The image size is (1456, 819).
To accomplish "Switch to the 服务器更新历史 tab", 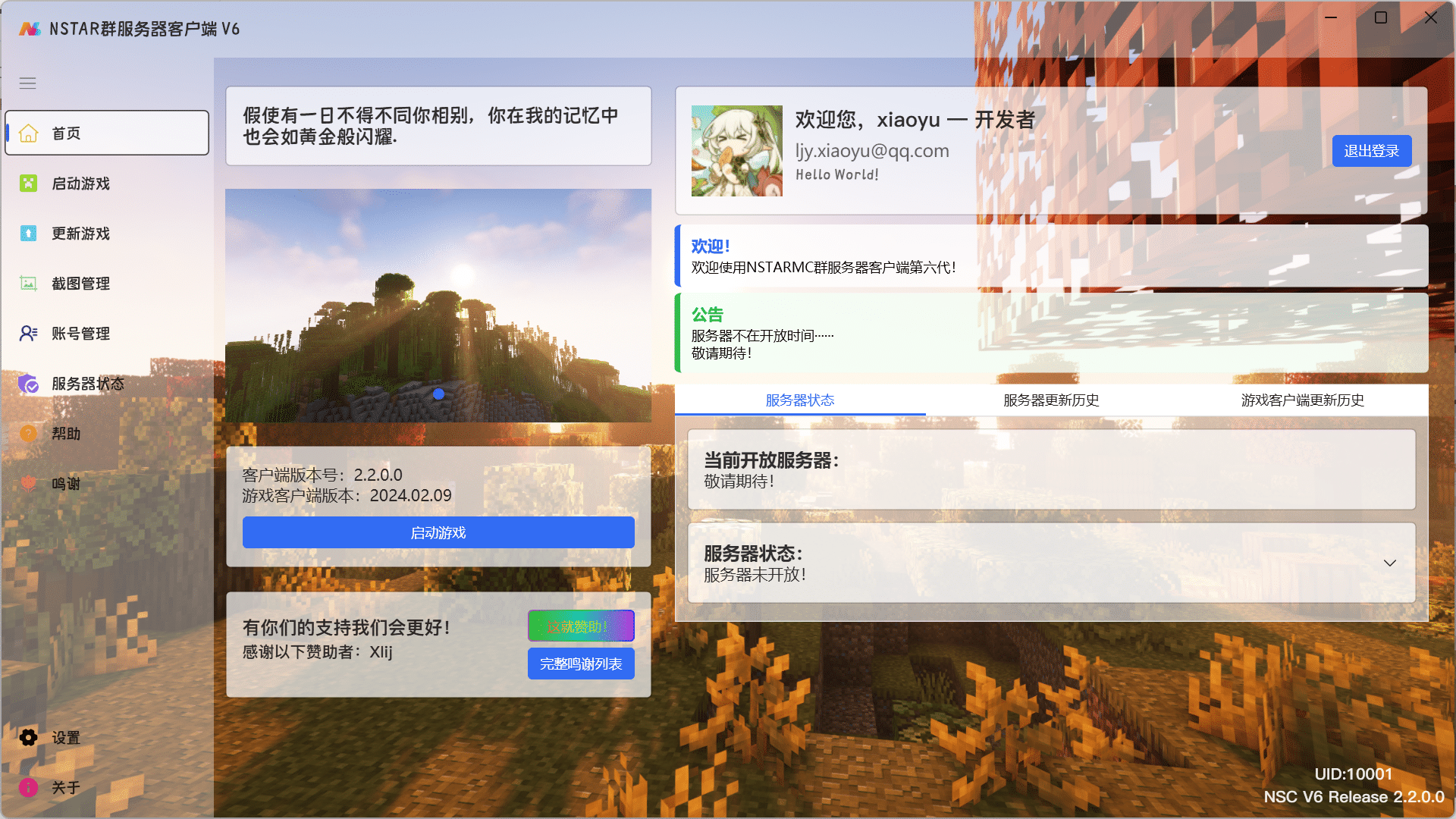I will 1051,400.
